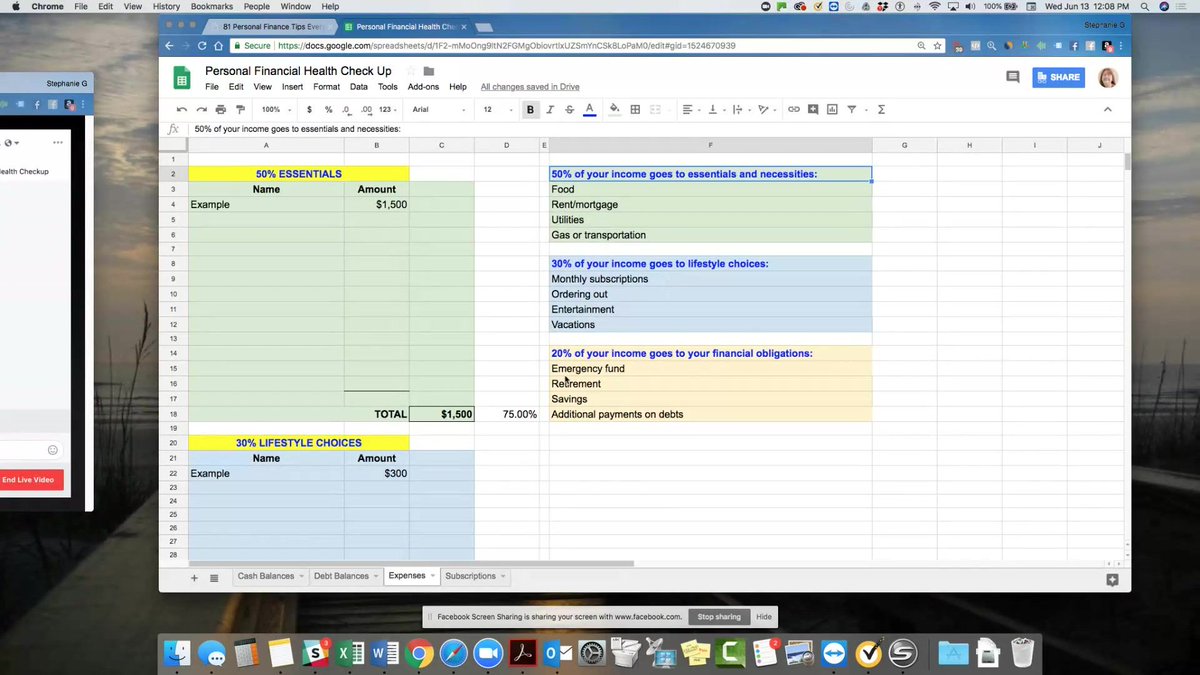Open the Arial font family dropdown
Screen dimensions: 1200x675
(x=437, y=109)
